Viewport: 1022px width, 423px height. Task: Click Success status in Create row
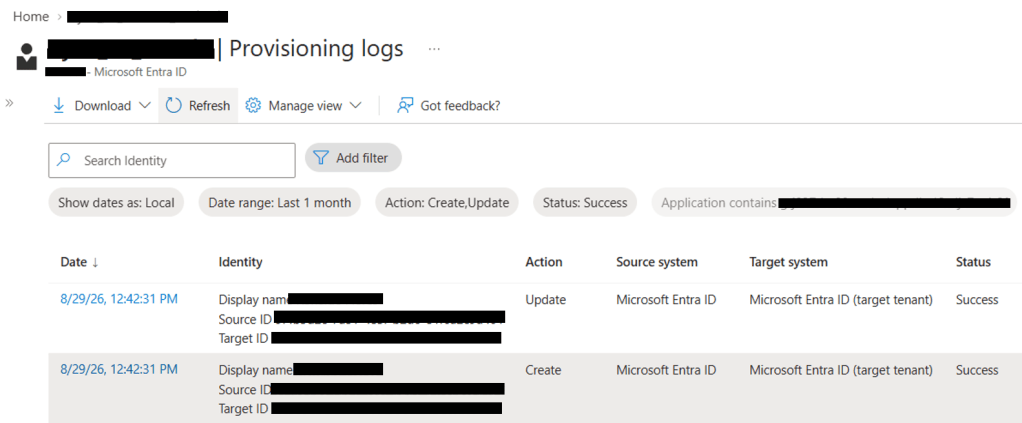(x=977, y=370)
